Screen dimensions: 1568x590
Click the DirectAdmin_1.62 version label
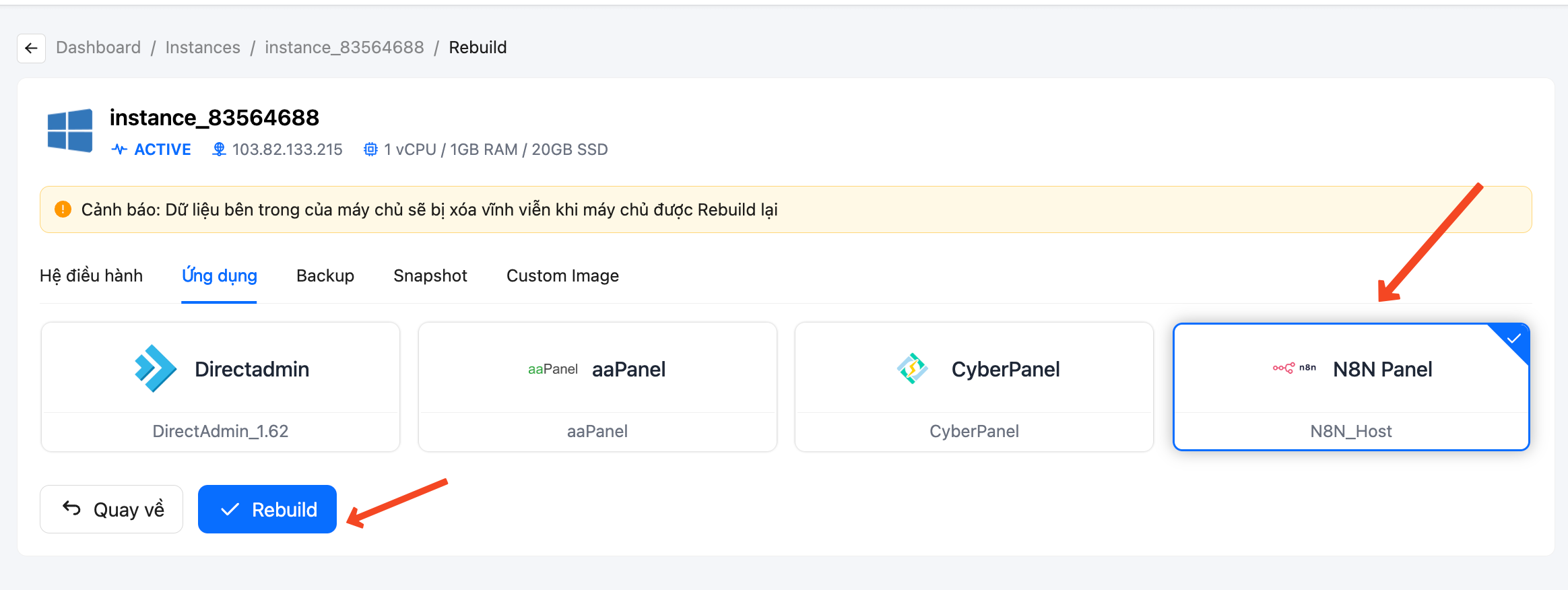[x=220, y=431]
